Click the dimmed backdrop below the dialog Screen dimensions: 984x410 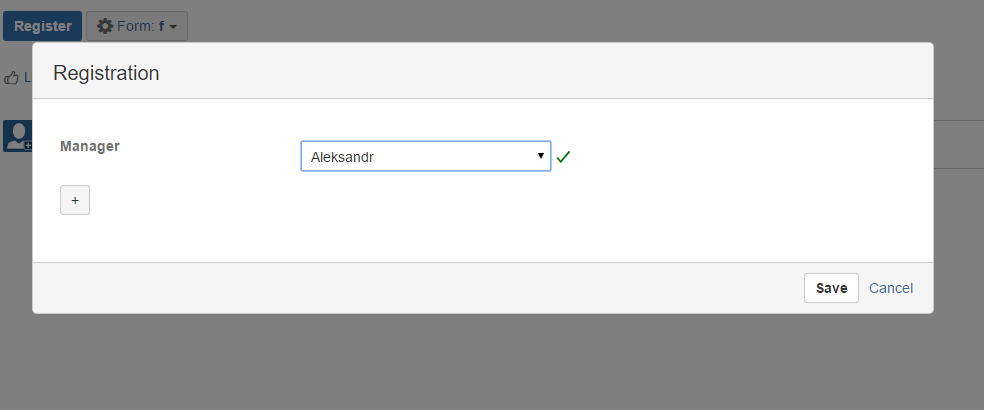pos(490,365)
